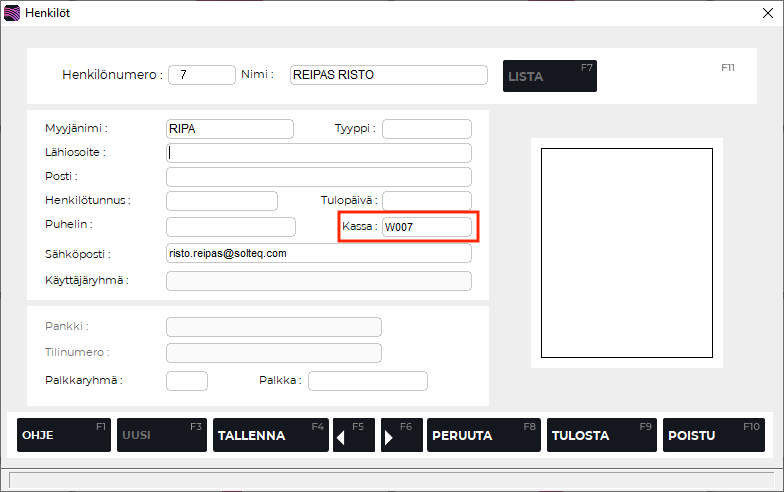Click the Sähköposti email field
Image resolution: width=784 pixels, height=492 pixels.
pyautogui.click(x=318, y=253)
